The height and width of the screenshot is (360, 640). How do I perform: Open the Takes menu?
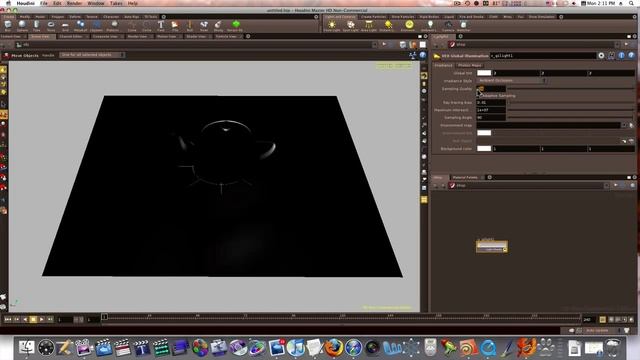[116, 3]
